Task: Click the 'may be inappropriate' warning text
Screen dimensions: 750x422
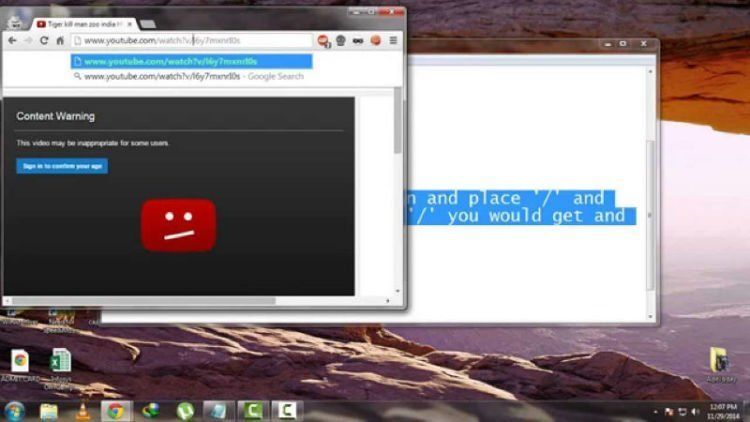Action: pos(92,143)
